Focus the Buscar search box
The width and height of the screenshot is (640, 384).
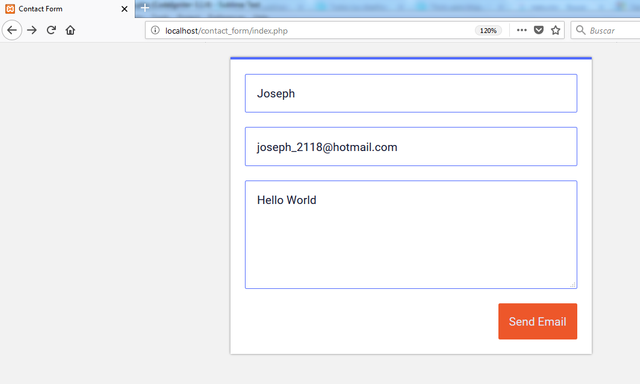tap(605, 30)
